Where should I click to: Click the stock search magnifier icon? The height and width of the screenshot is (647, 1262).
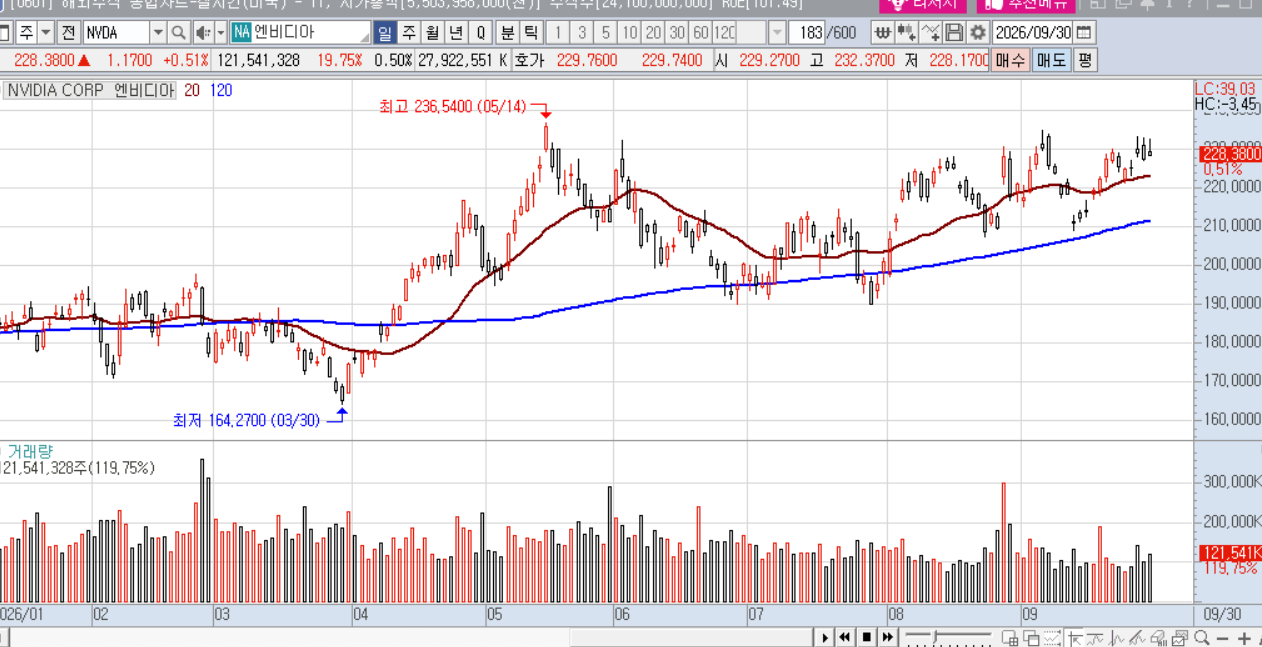178,32
